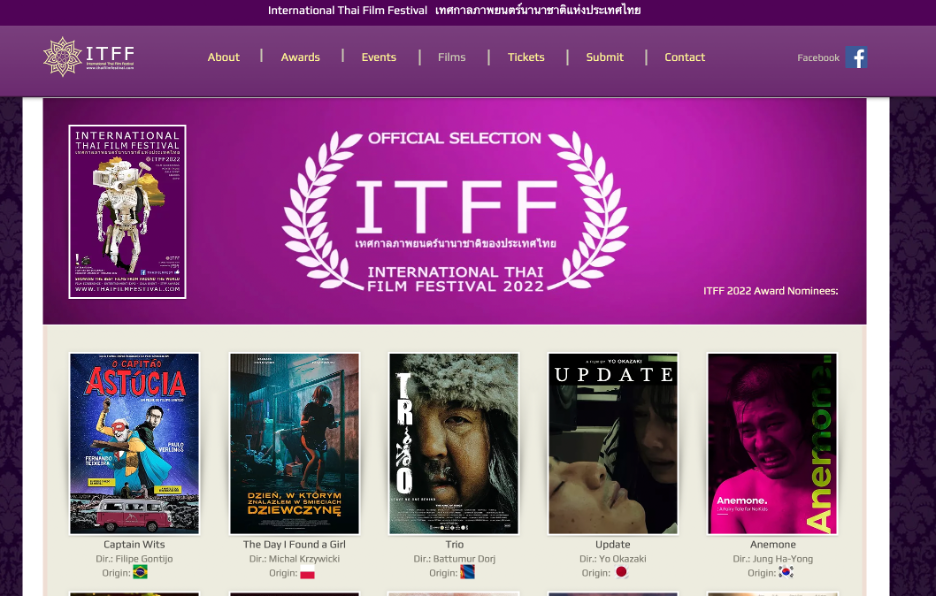This screenshot has height=596, width=936.
Task: View The Day I Found a Girl poster
Action: (294, 443)
